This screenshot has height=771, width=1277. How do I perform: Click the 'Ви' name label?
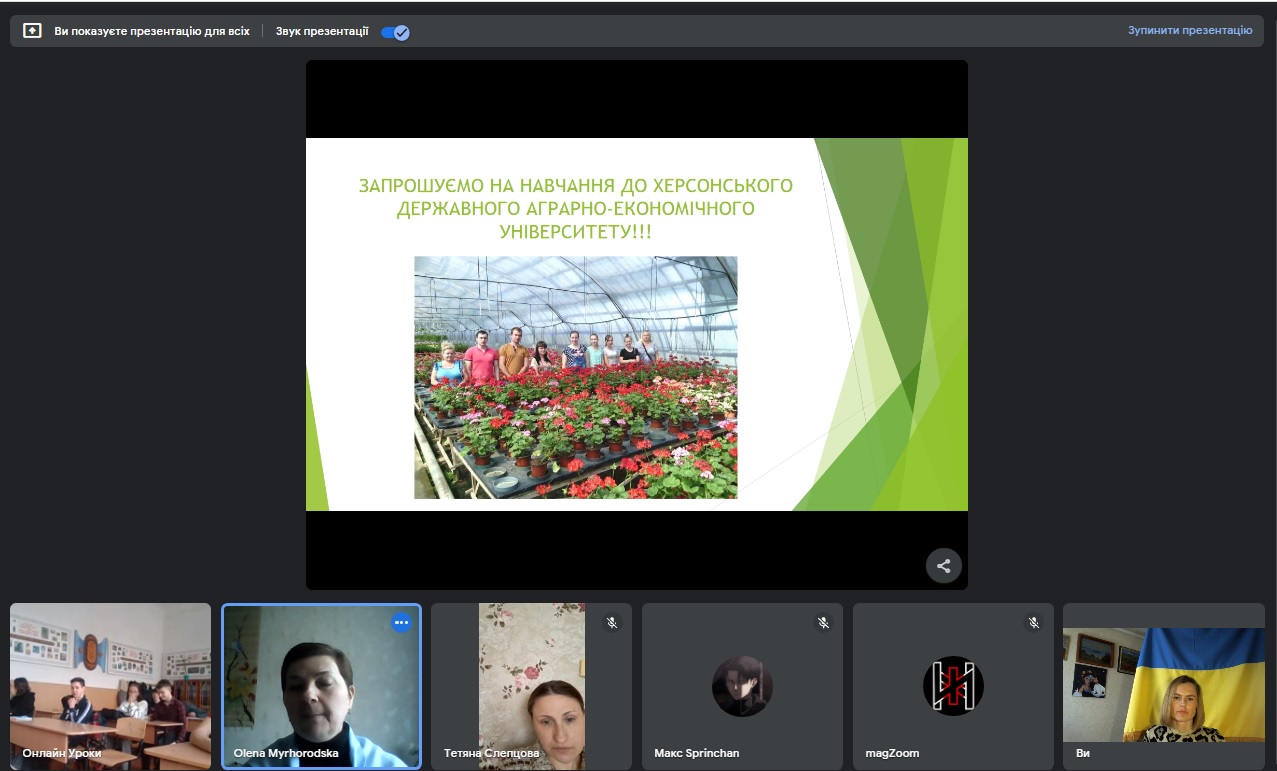click(x=1082, y=753)
